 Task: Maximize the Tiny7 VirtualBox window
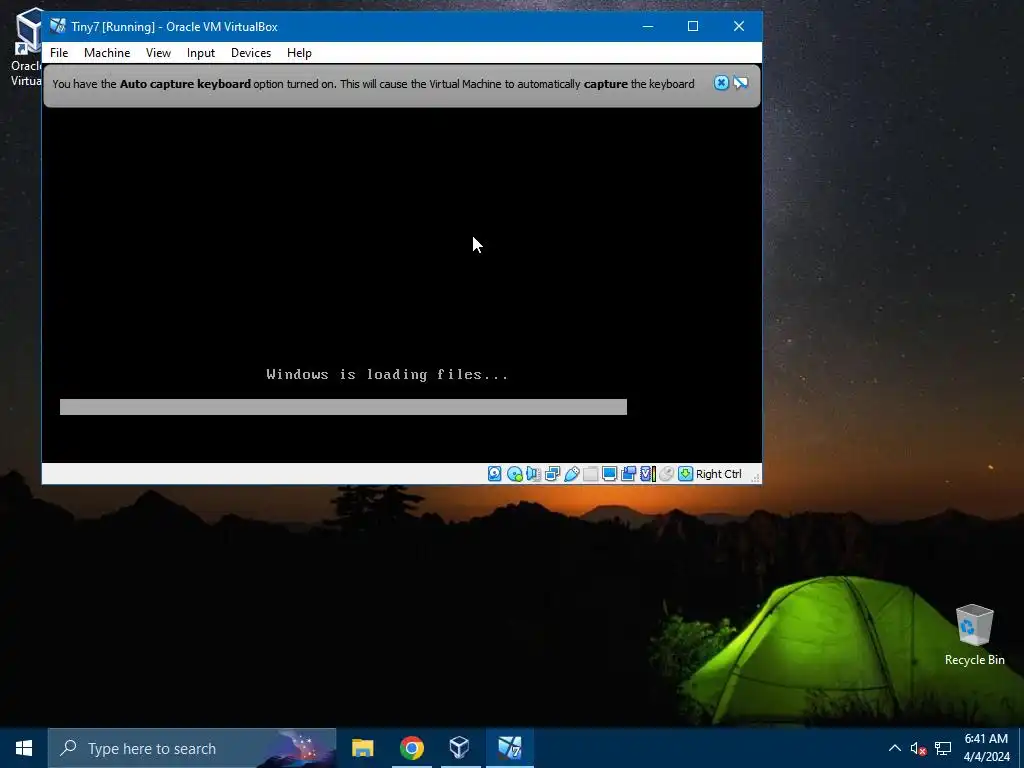click(x=693, y=26)
